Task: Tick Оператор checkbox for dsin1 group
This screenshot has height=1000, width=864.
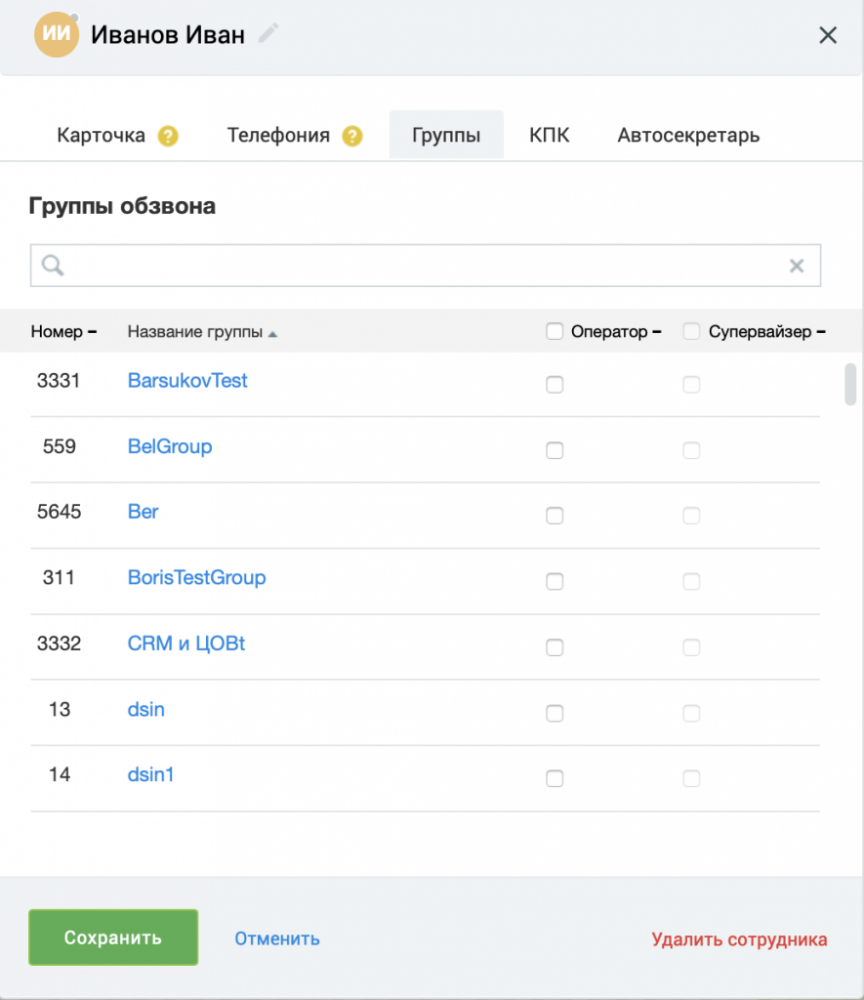Action: pyautogui.click(x=555, y=778)
